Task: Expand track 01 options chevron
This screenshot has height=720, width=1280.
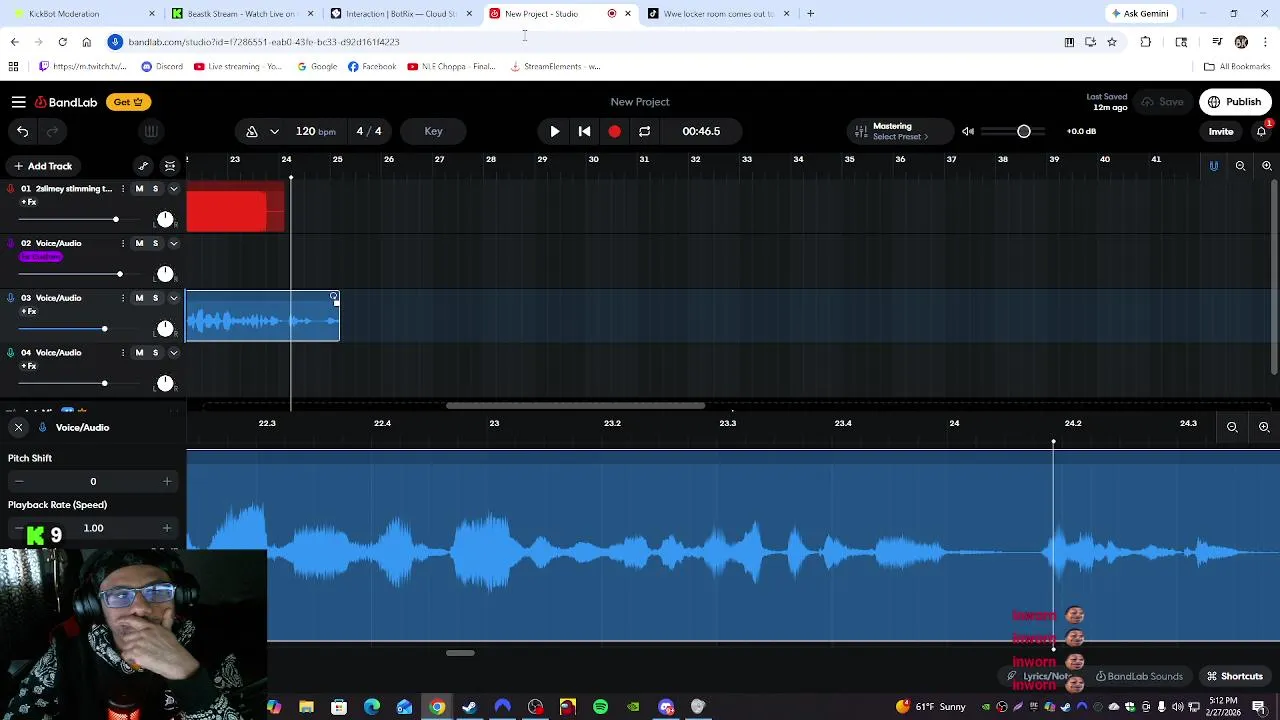Action: click(173, 189)
